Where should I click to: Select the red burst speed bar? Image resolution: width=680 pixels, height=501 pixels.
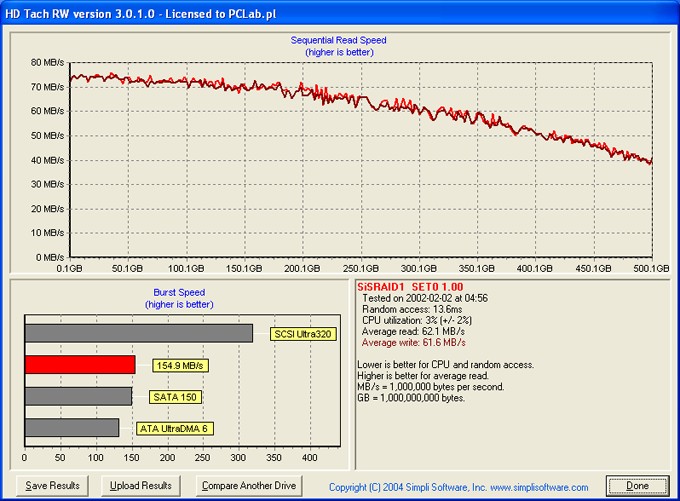tap(80, 365)
